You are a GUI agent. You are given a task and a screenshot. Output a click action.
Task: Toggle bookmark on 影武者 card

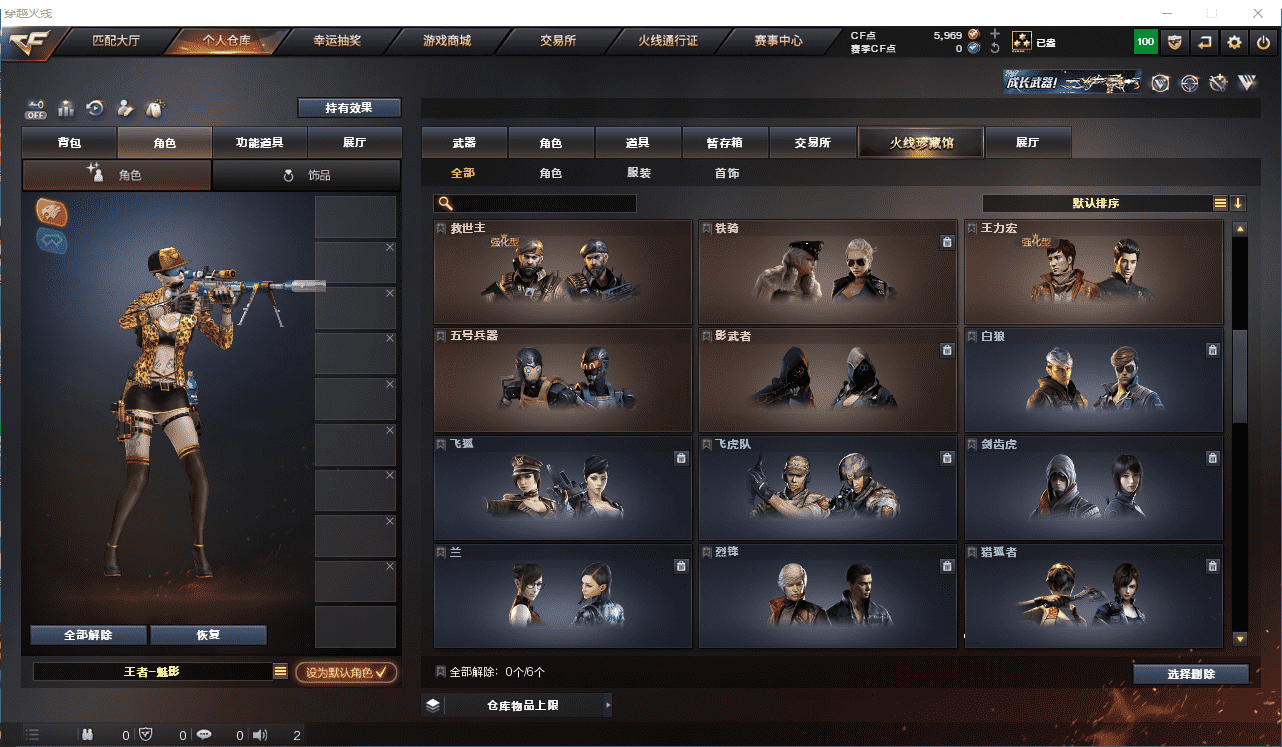point(707,336)
